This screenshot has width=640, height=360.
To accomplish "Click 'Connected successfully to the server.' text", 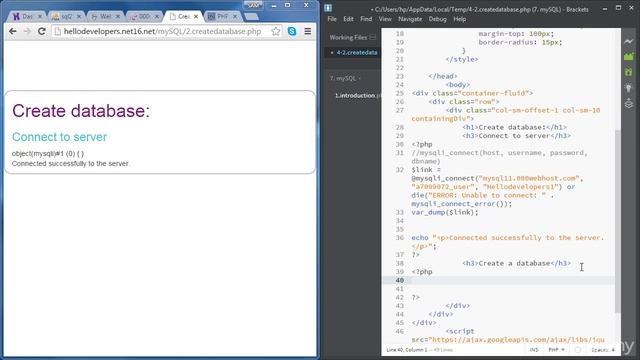I will point(71,163).
